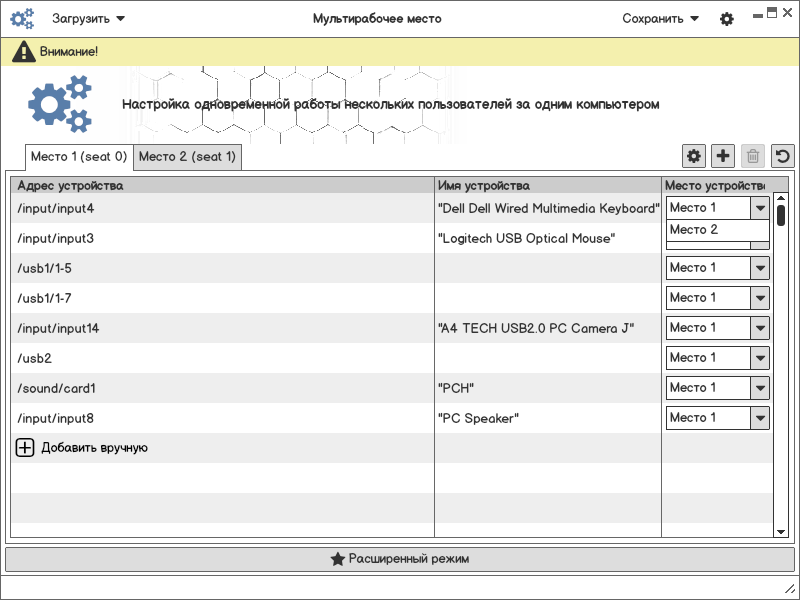Click the scrollbar up arrow

(x=781, y=198)
